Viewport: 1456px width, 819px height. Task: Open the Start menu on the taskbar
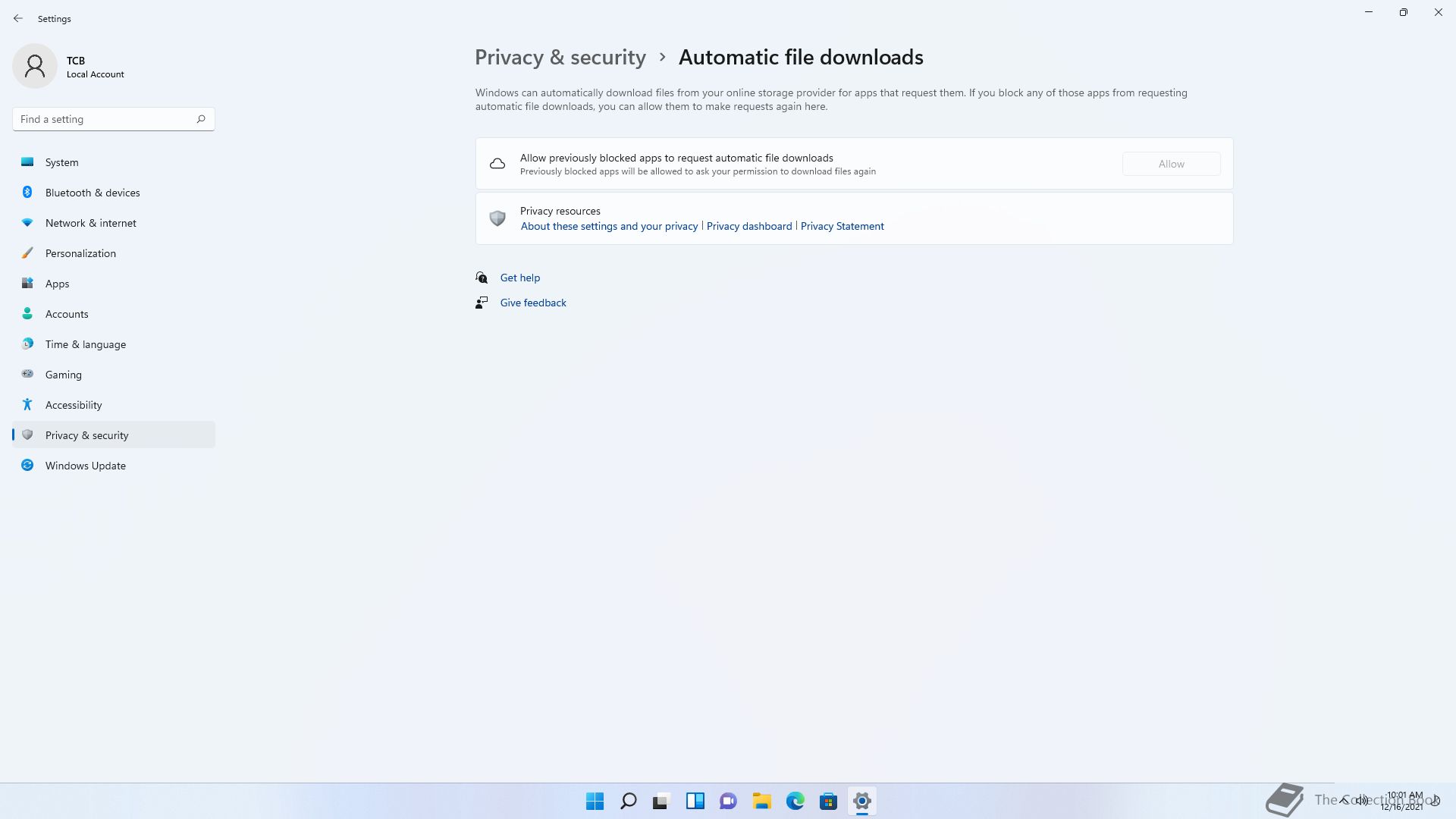point(595,801)
